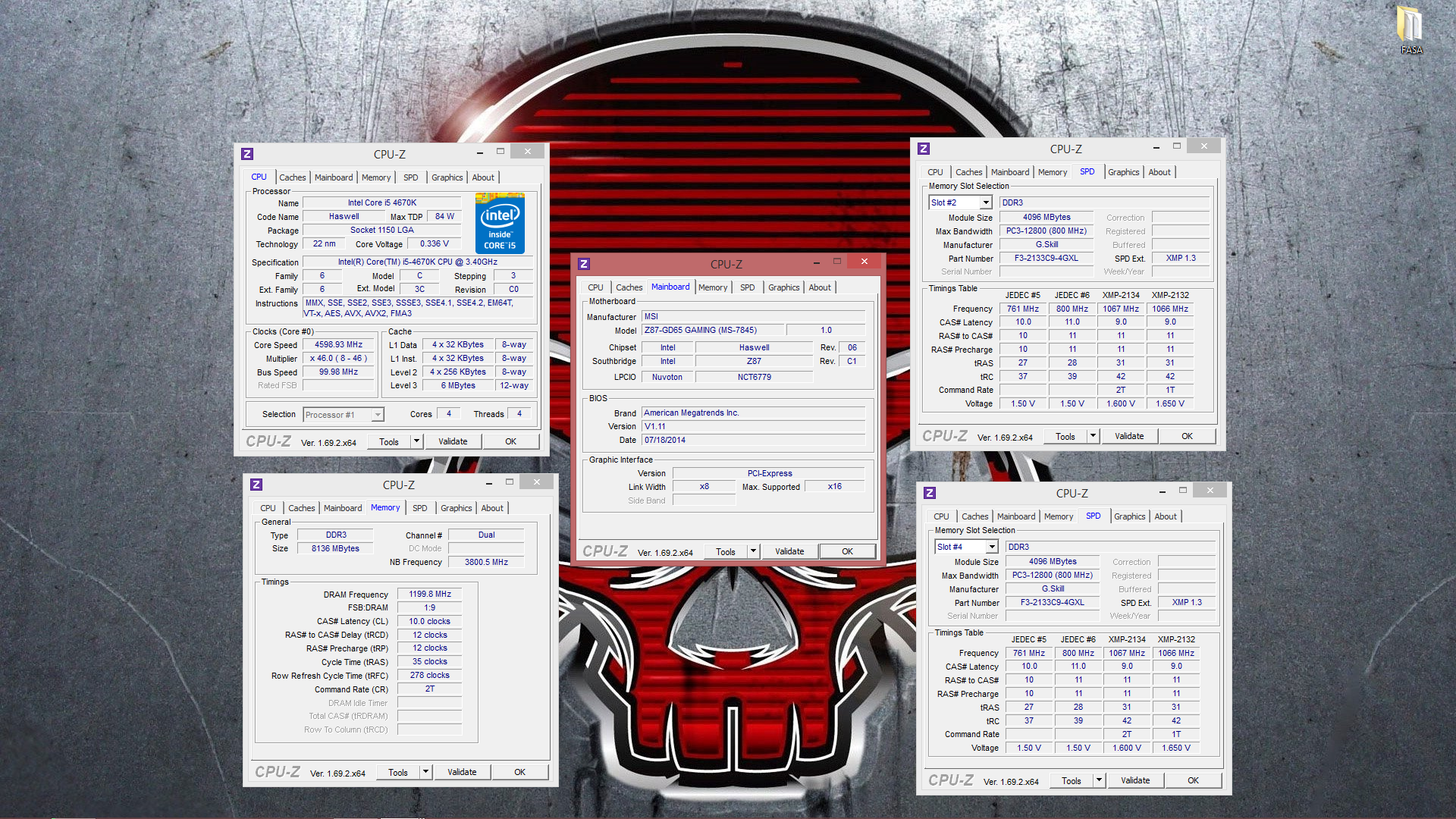Click Validate in the Mainboard window
The image size is (1456, 819).
click(x=789, y=551)
